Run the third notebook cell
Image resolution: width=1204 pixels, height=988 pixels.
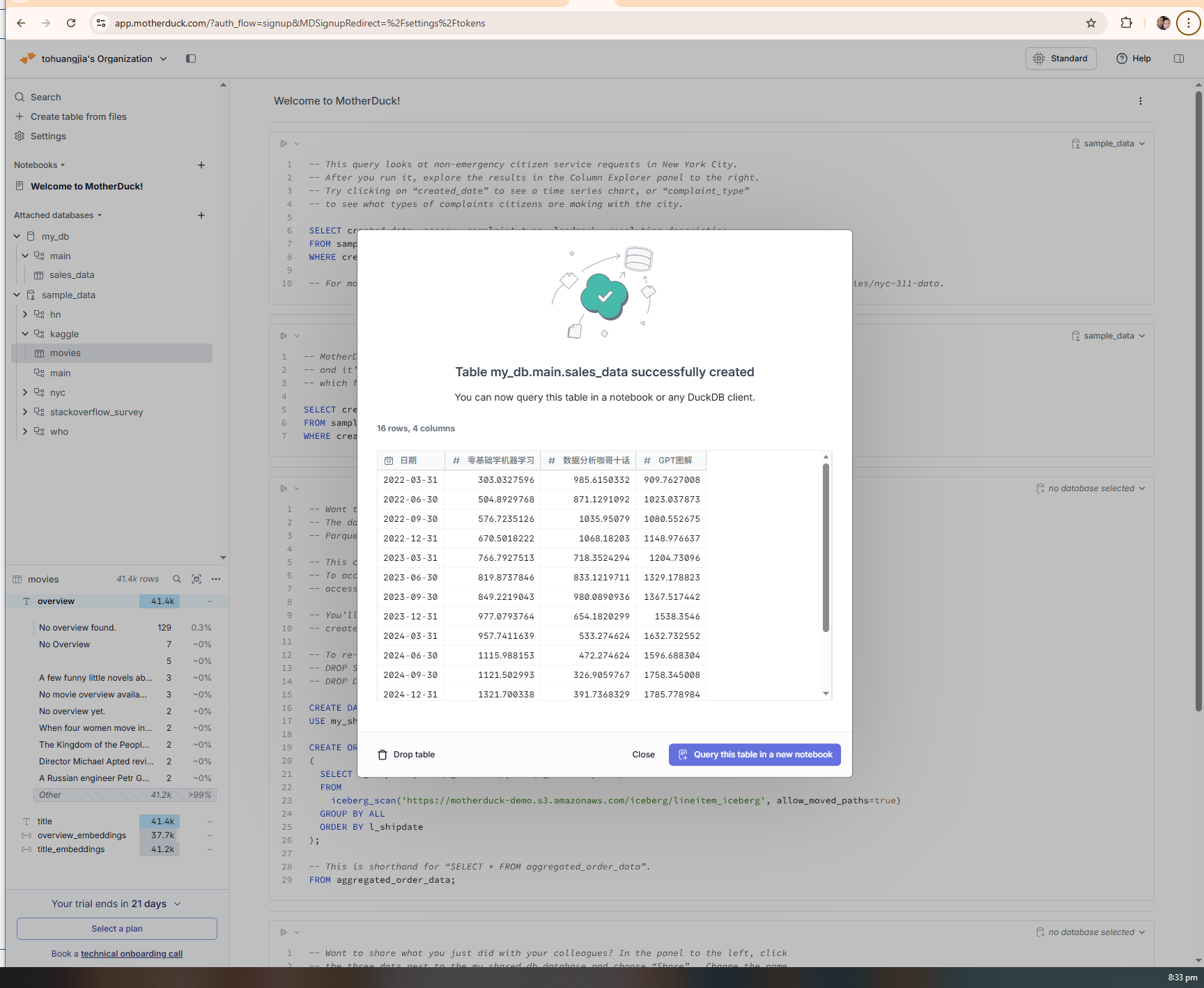pyautogui.click(x=284, y=488)
